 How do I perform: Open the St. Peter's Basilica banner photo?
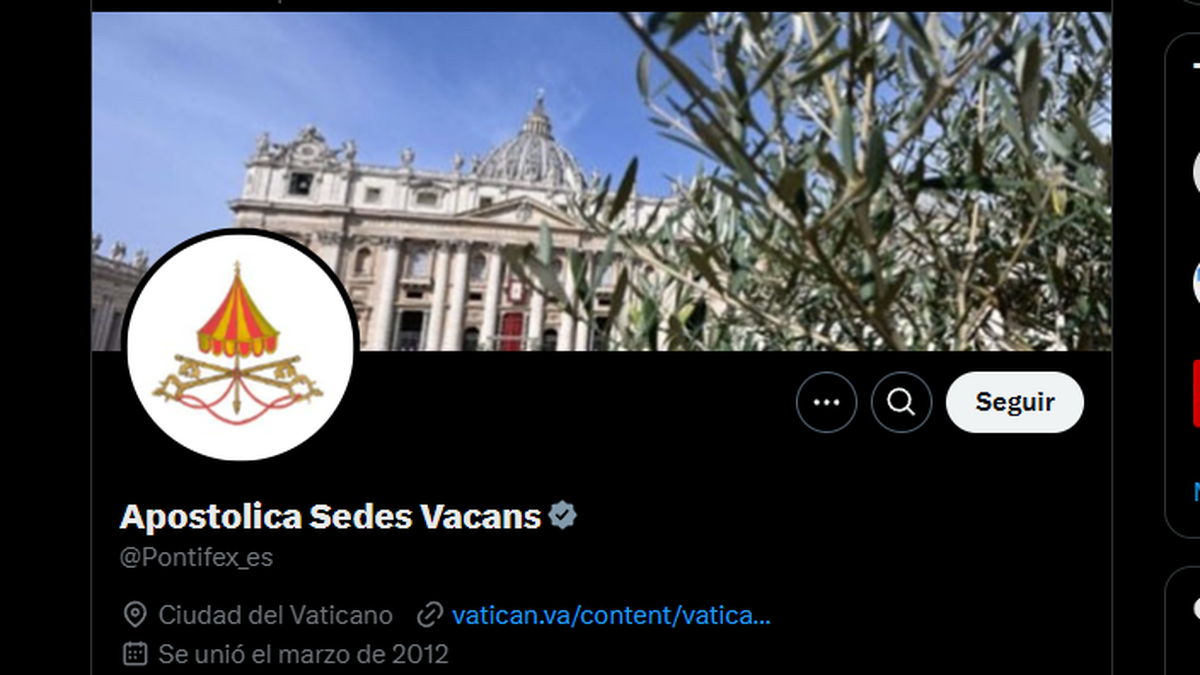[601, 181]
